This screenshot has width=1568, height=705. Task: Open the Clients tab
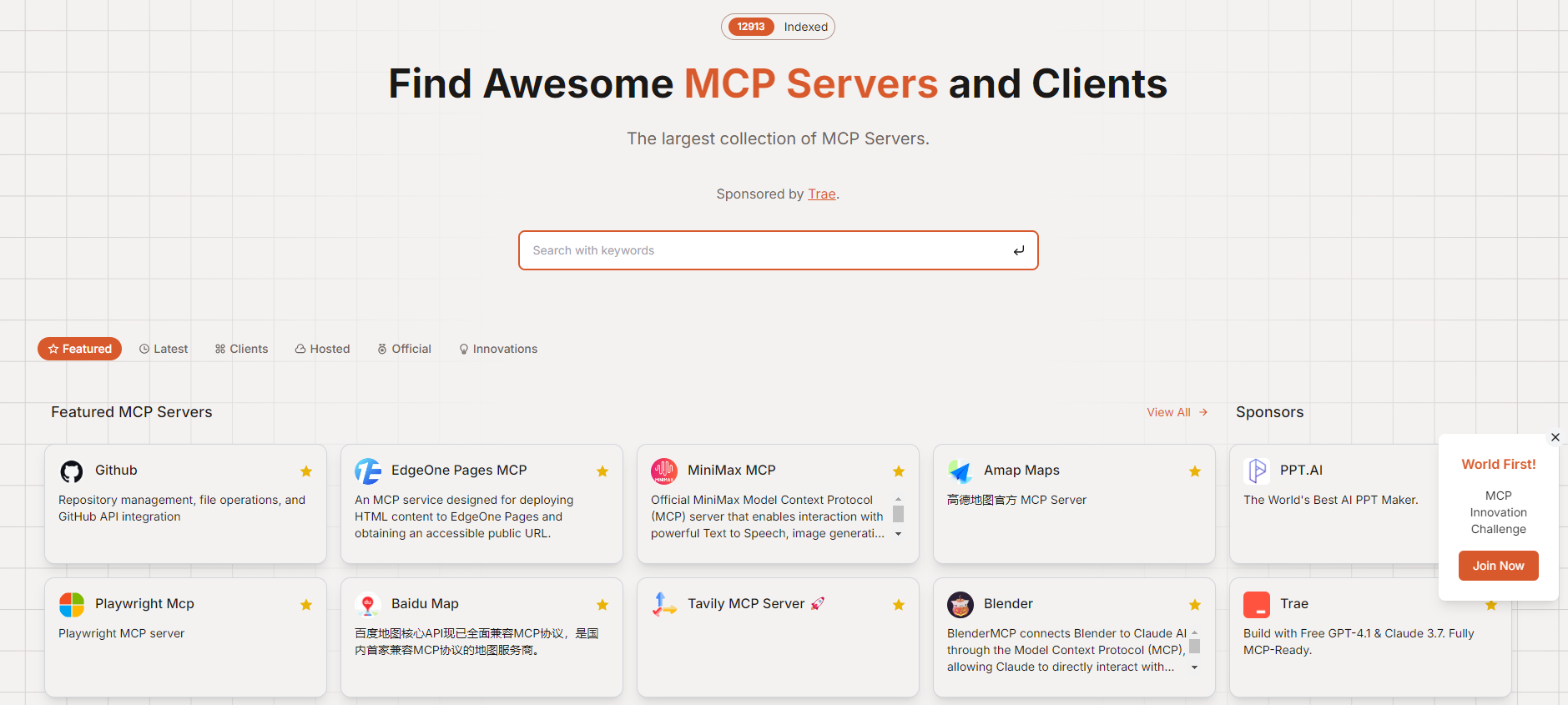click(241, 349)
